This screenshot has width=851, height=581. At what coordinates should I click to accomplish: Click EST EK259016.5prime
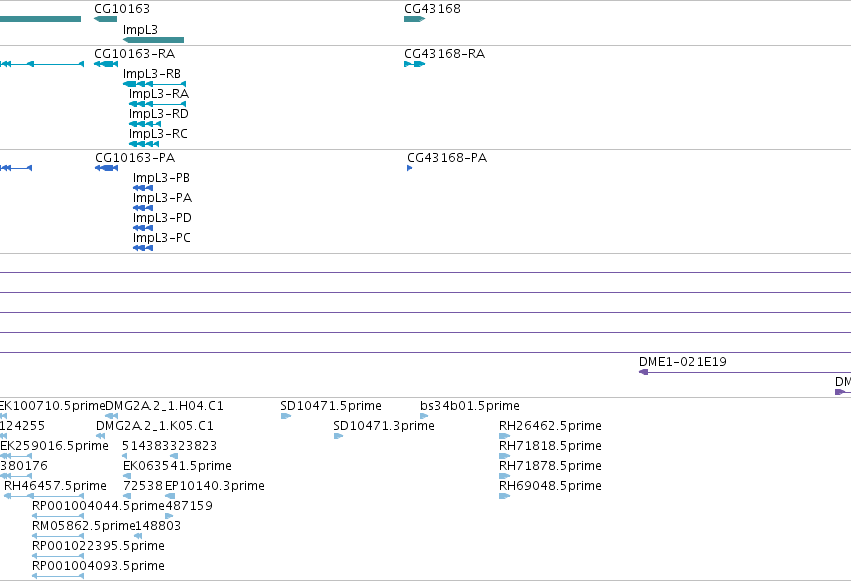click(54, 446)
